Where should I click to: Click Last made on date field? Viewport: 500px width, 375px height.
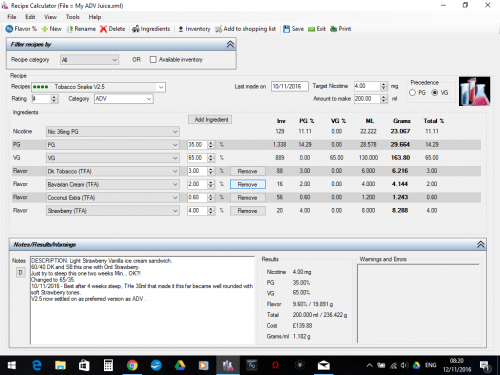point(290,86)
